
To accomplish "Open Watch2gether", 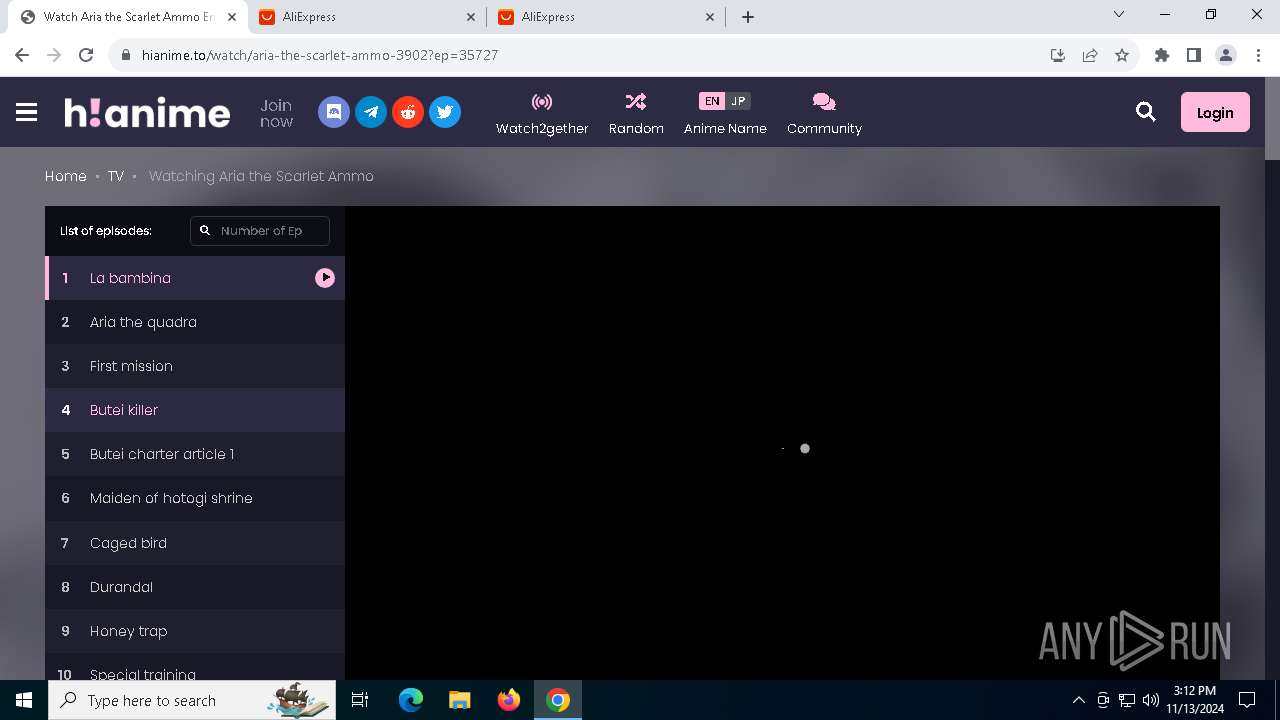I will tap(542, 114).
